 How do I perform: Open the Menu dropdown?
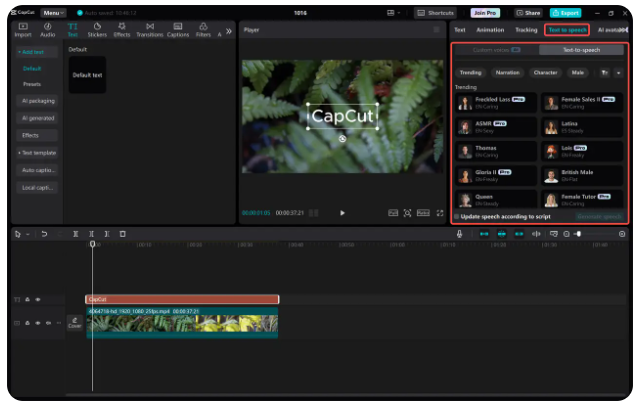tap(53, 13)
